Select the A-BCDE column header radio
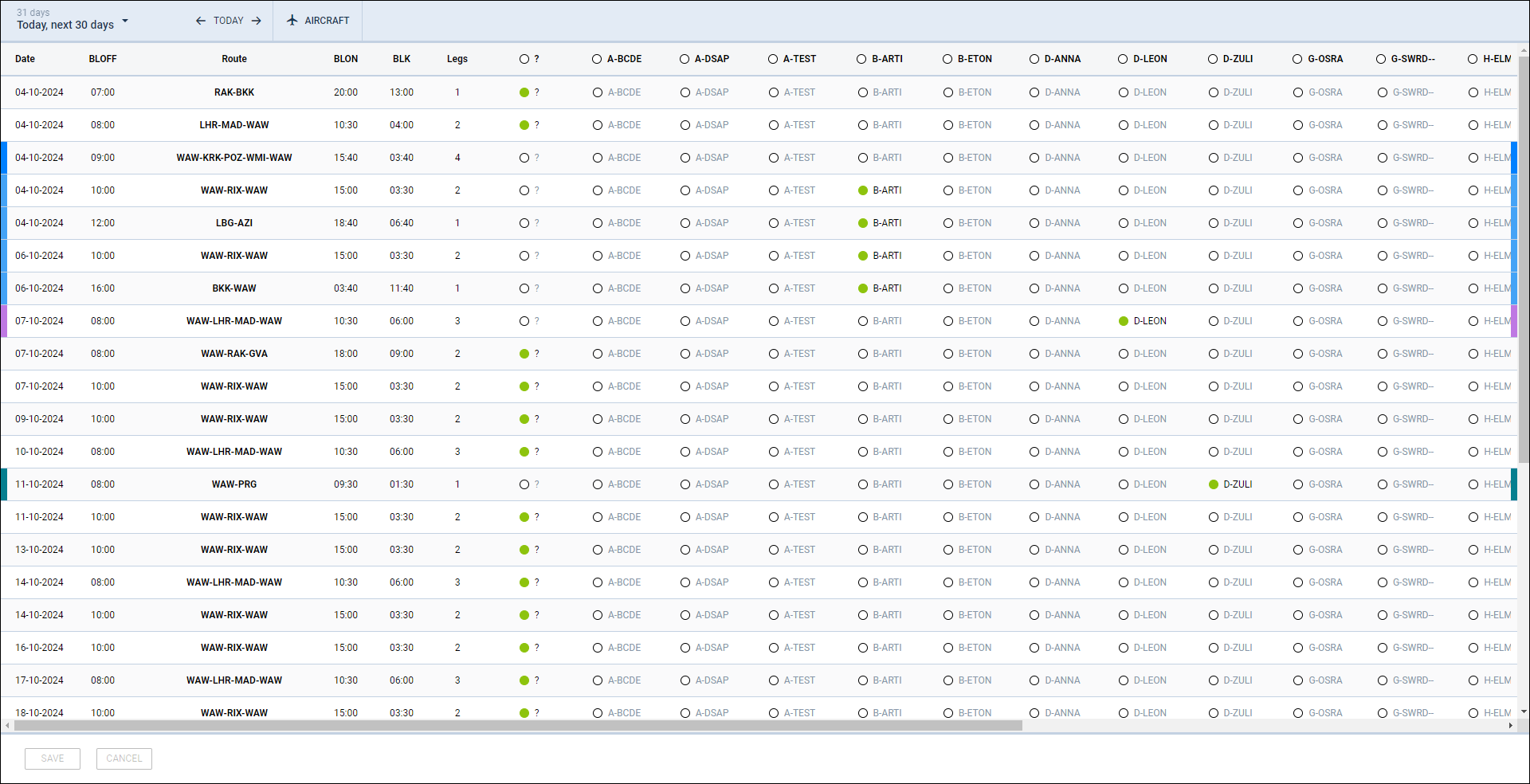The image size is (1530, 784). click(x=597, y=59)
